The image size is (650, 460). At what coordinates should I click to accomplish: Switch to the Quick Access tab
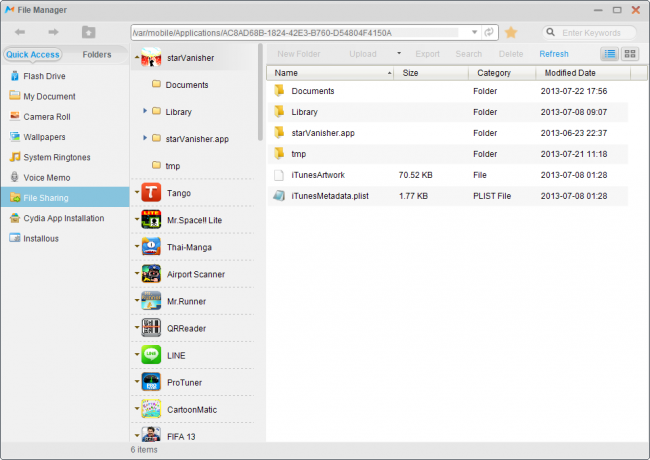[33, 54]
